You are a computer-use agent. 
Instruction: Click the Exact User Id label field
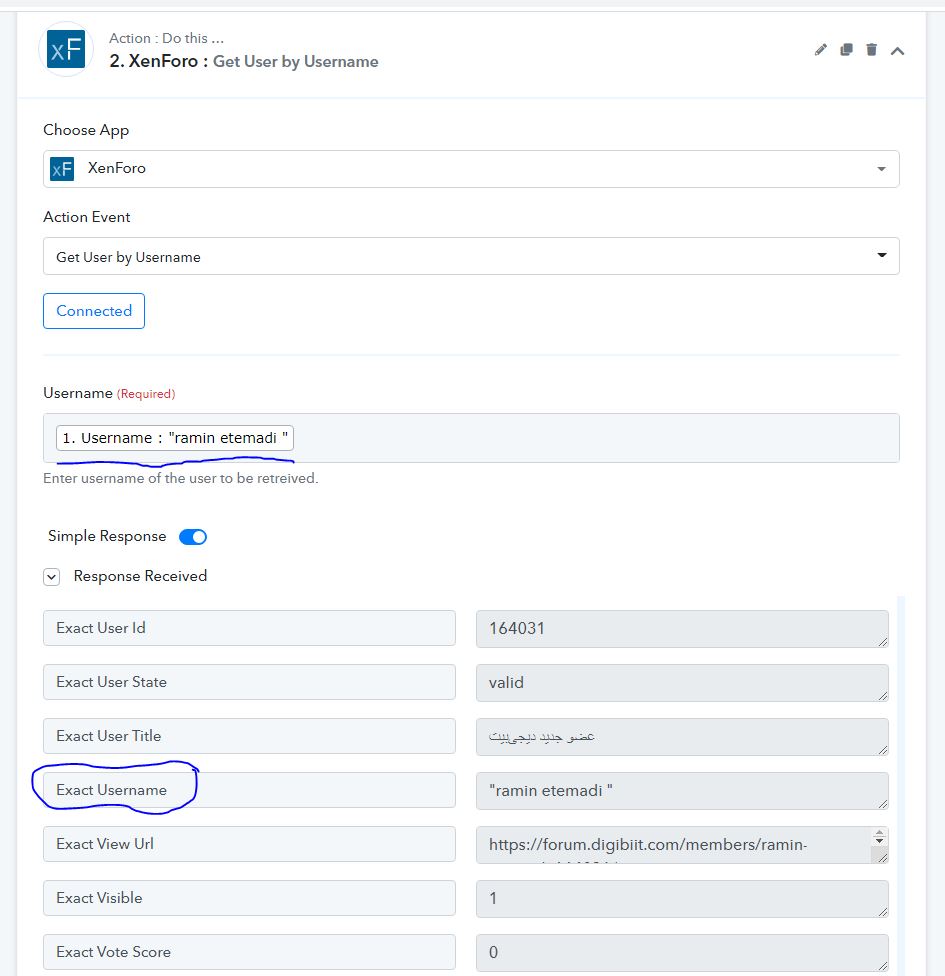click(x=249, y=628)
